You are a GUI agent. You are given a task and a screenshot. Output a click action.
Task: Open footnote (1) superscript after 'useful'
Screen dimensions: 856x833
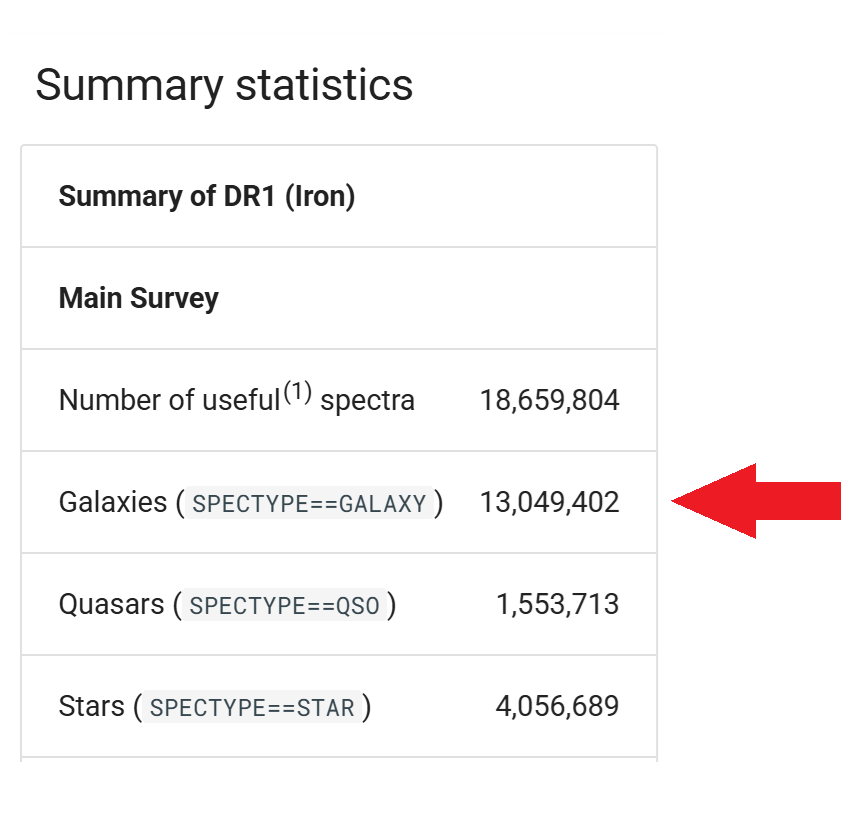pos(297,392)
